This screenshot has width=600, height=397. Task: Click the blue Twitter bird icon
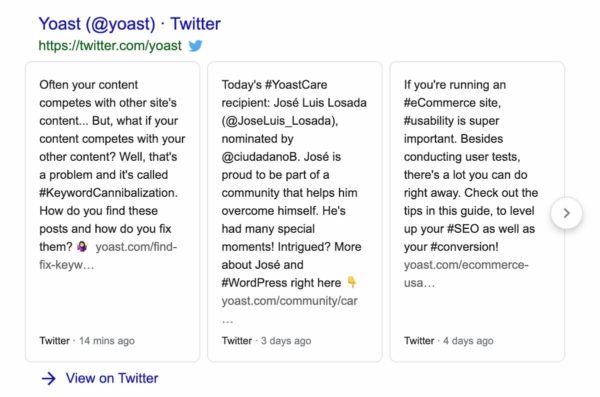[x=195, y=46]
